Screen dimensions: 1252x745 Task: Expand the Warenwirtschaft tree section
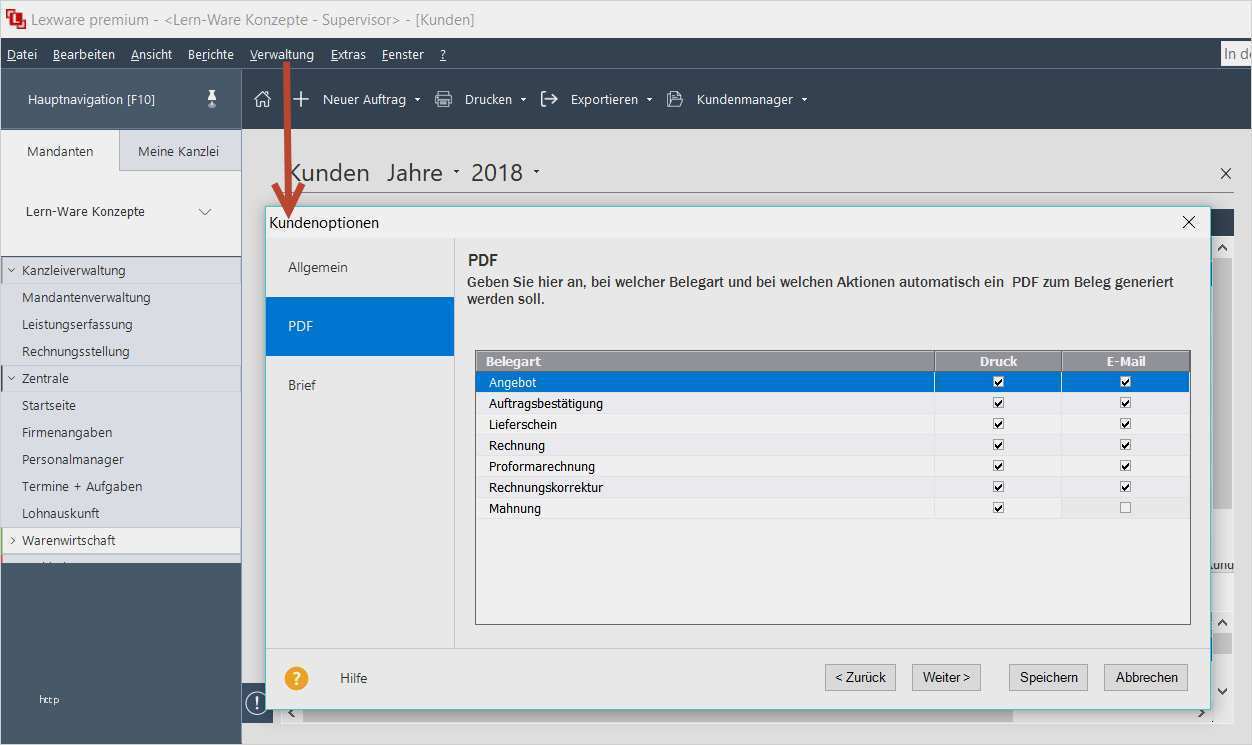tap(12, 540)
